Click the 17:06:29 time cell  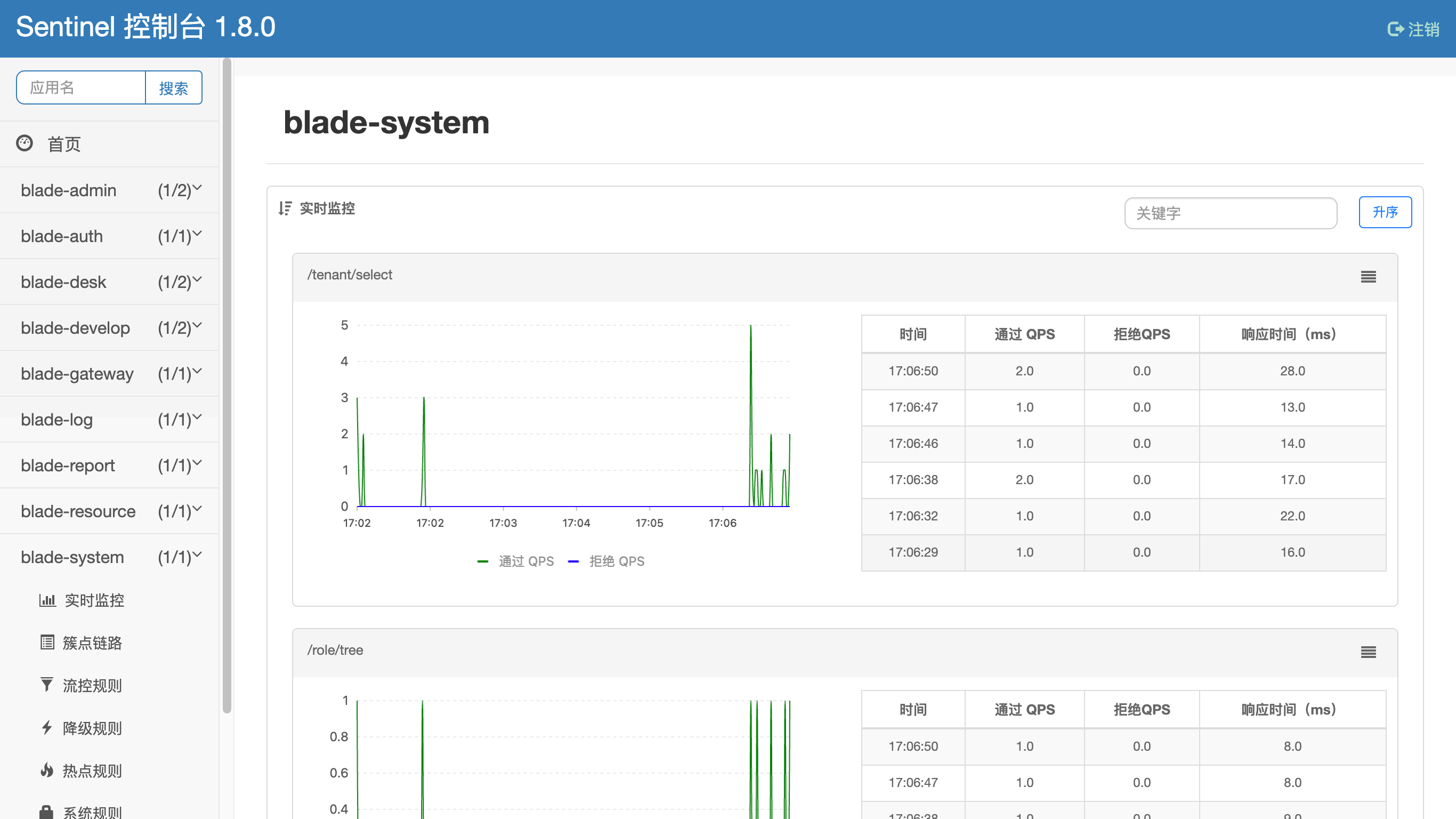coord(913,552)
